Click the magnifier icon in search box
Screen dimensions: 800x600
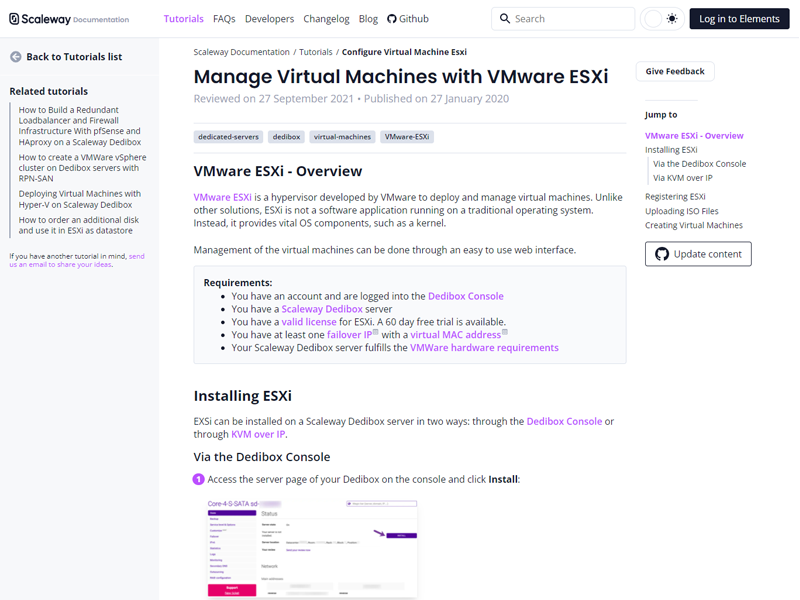pyautogui.click(x=505, y=19)
